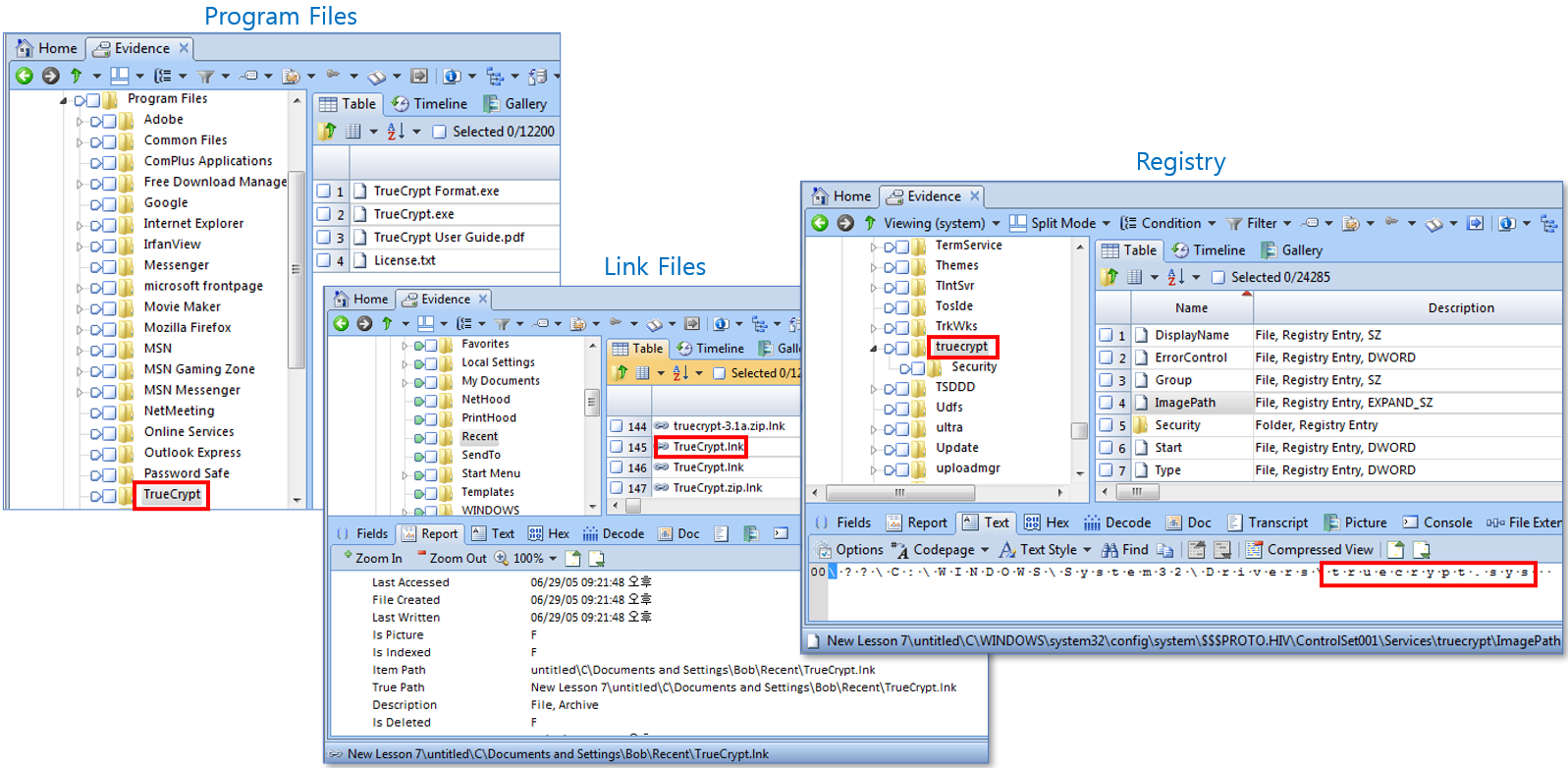The width and height of the screenshot is (1568, 768).
Task: Open the Report tab in Registry viewer pane
Action: pyautogui.click(x=917, y=522)
